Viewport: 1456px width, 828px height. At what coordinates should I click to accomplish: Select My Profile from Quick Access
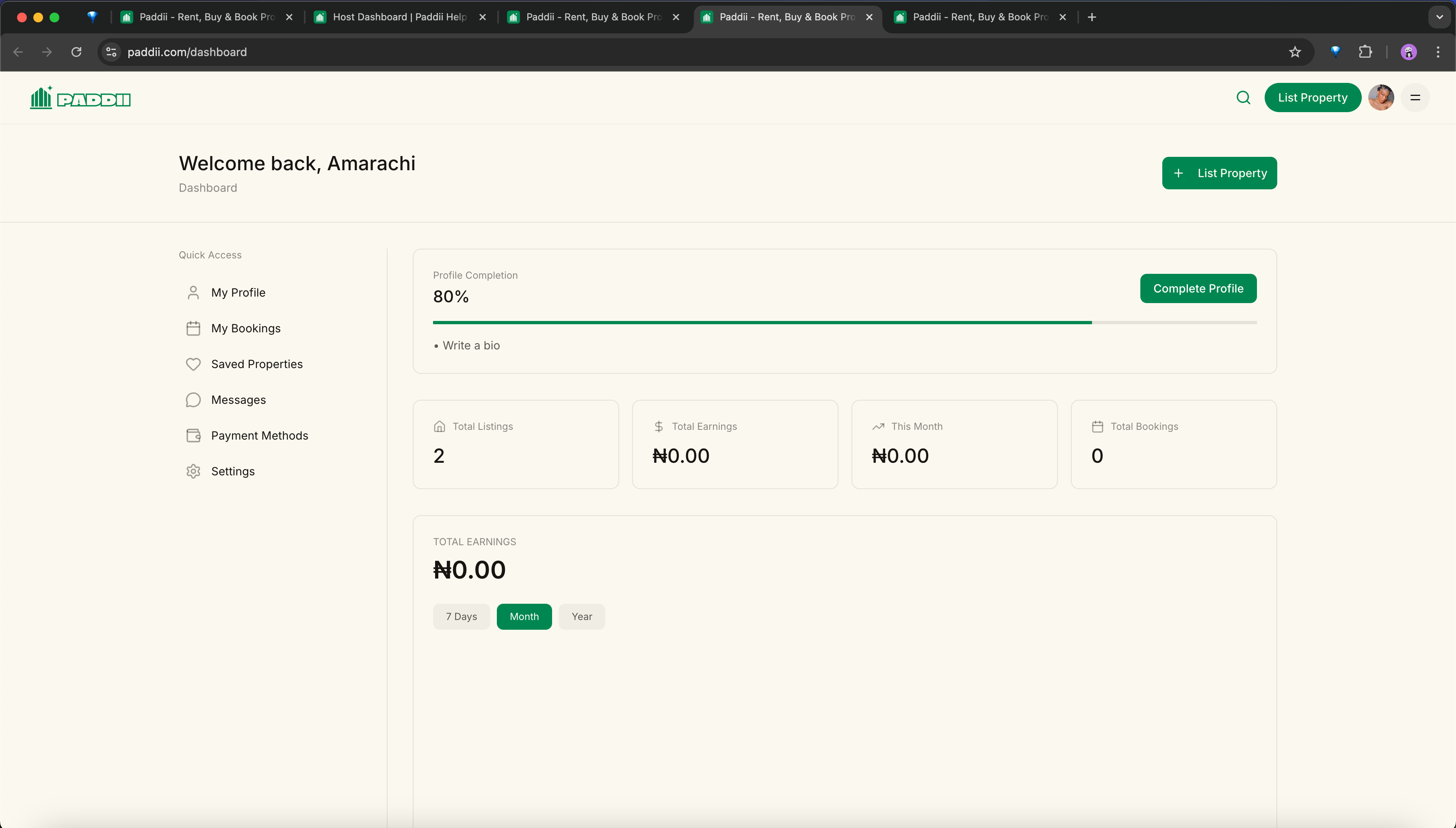238,292
